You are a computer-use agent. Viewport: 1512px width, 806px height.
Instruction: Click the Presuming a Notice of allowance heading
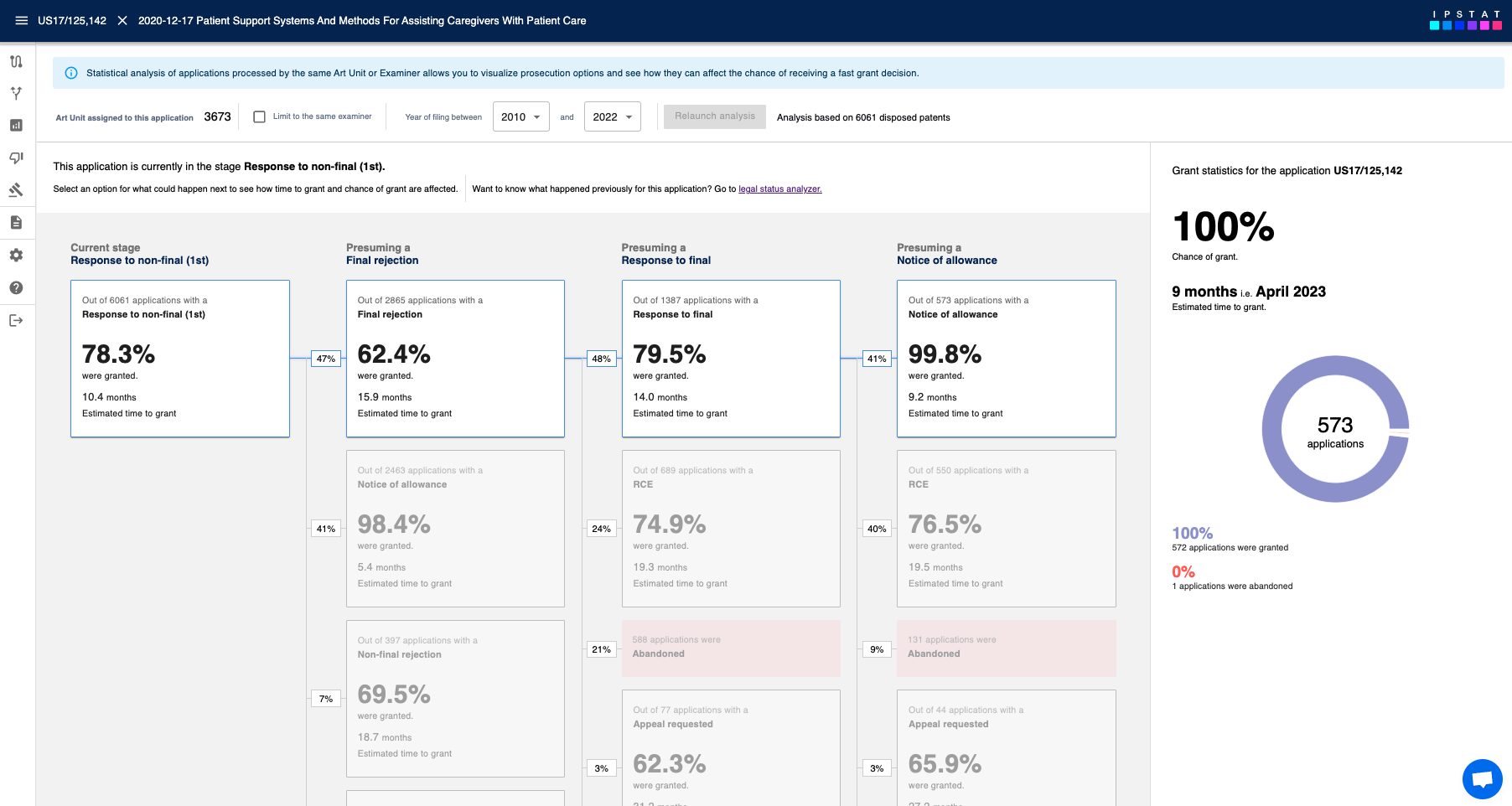[947, 254]
